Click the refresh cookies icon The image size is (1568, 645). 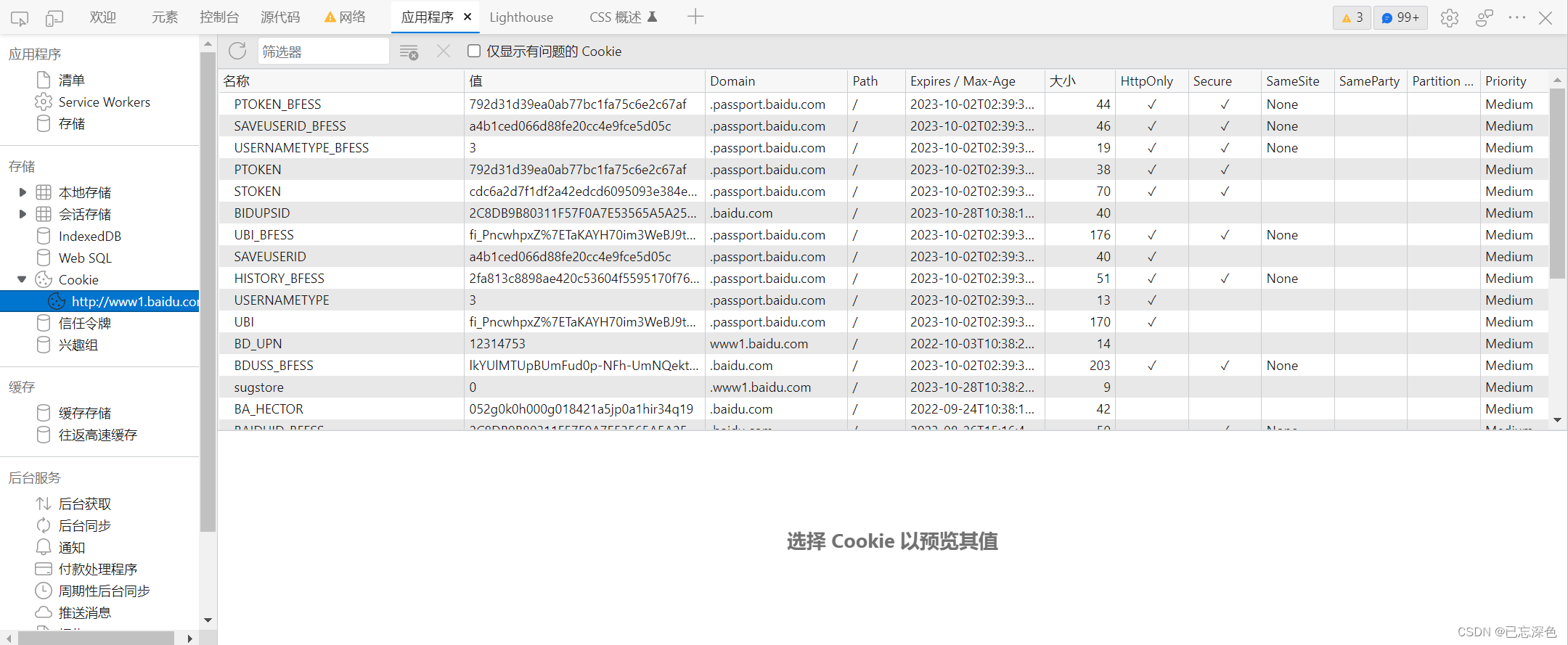237,51
